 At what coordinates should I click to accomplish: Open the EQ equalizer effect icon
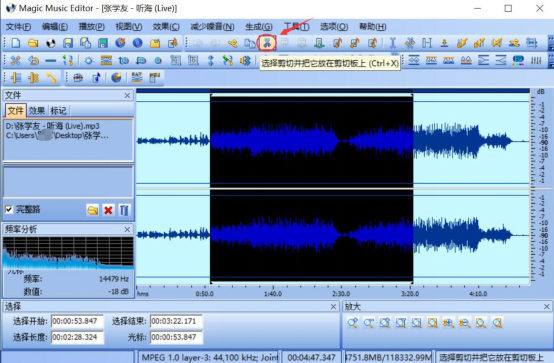[518, 60]
